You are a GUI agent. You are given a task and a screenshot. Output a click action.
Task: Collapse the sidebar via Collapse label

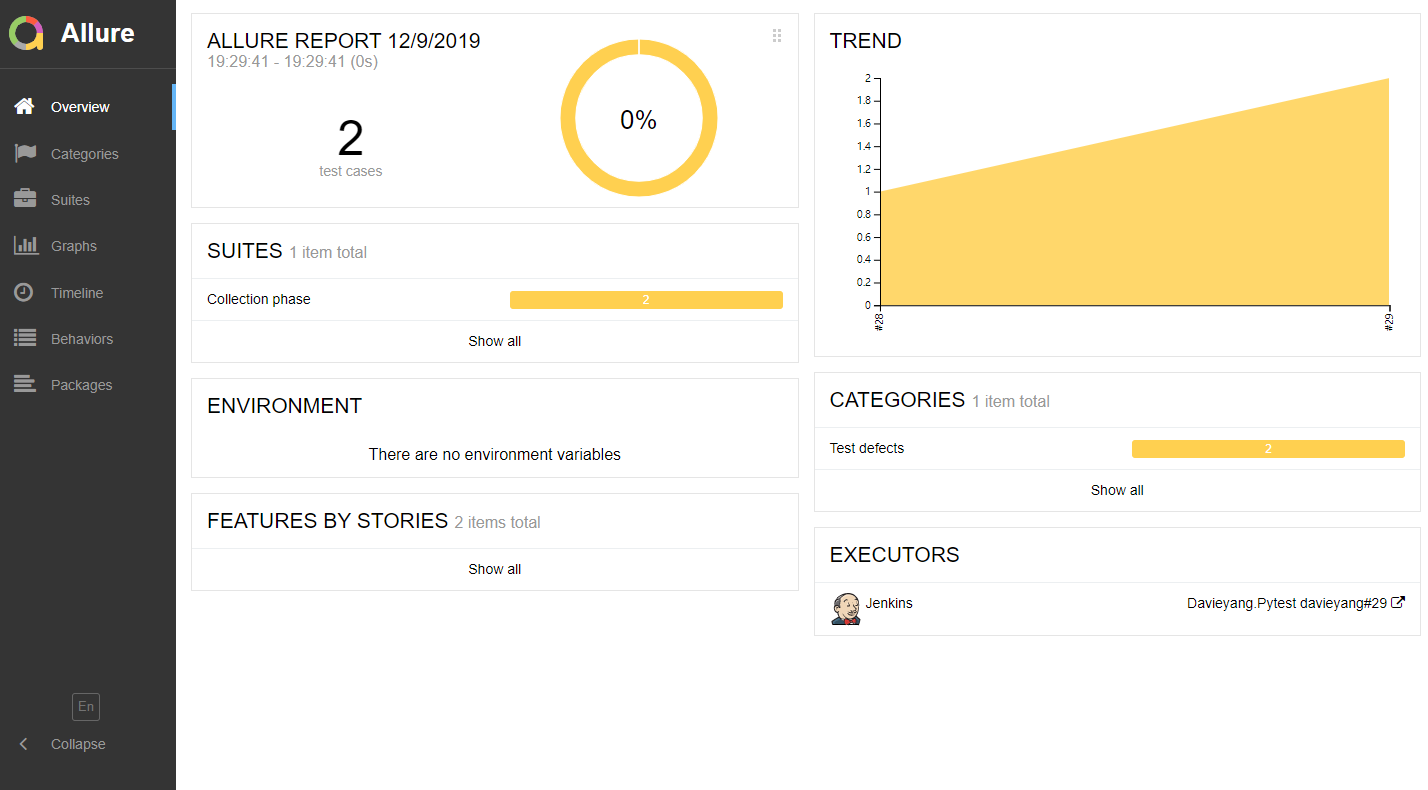pyautogui.click(x=78, y=744)
